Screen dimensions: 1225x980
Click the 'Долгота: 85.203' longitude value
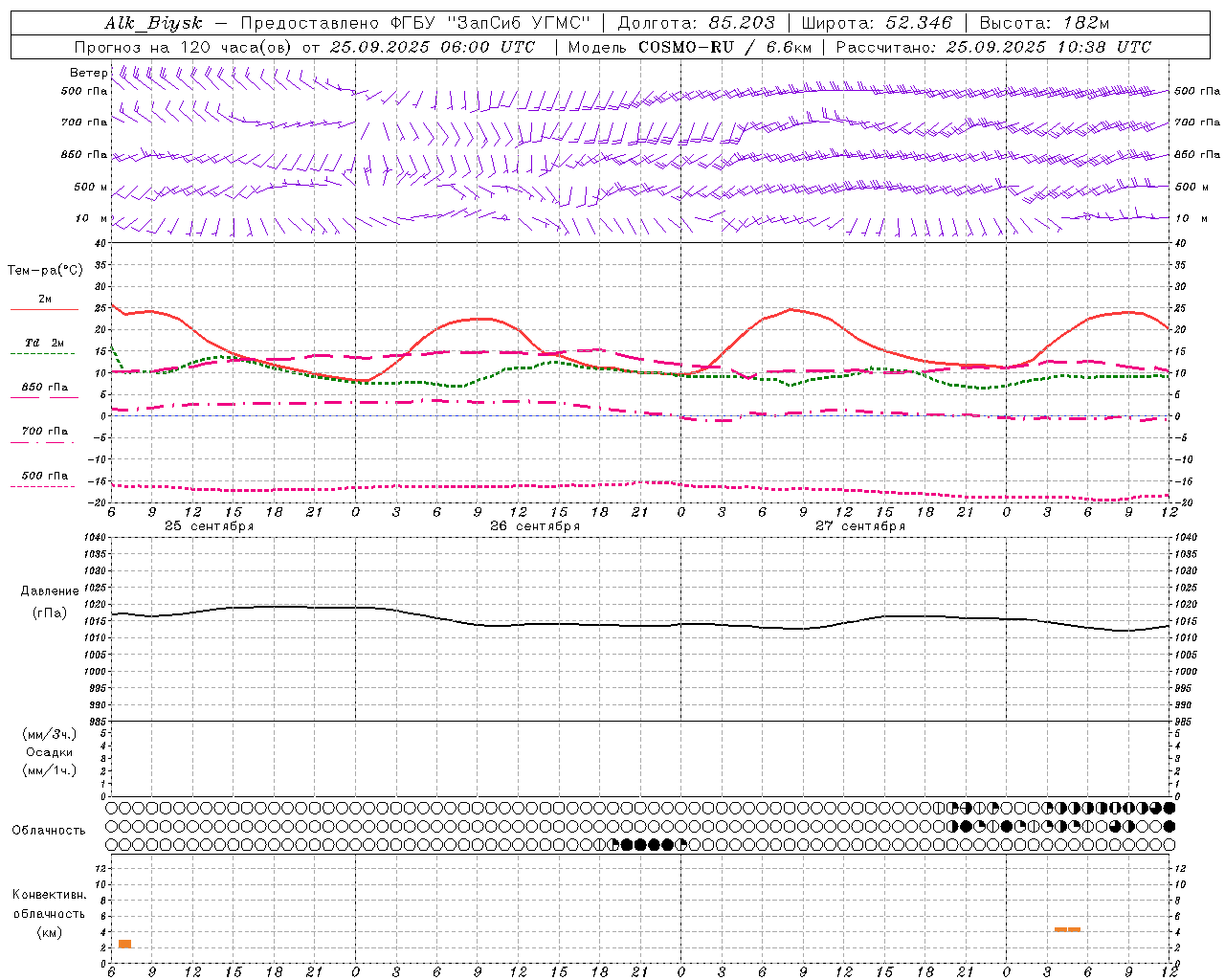tap(696, 24)
